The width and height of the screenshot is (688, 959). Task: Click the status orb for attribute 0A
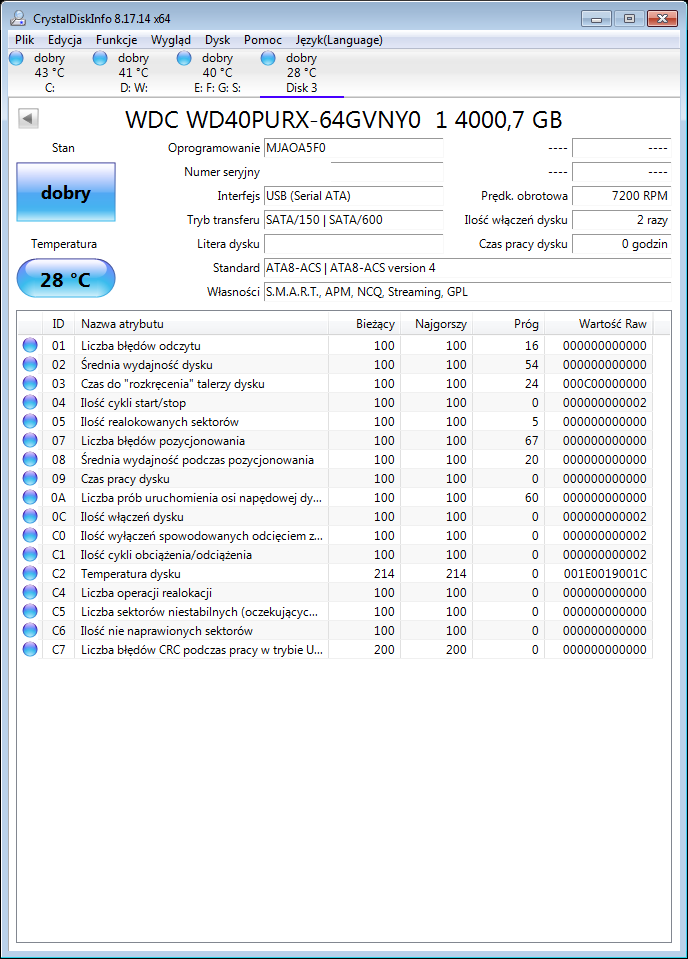30,497
